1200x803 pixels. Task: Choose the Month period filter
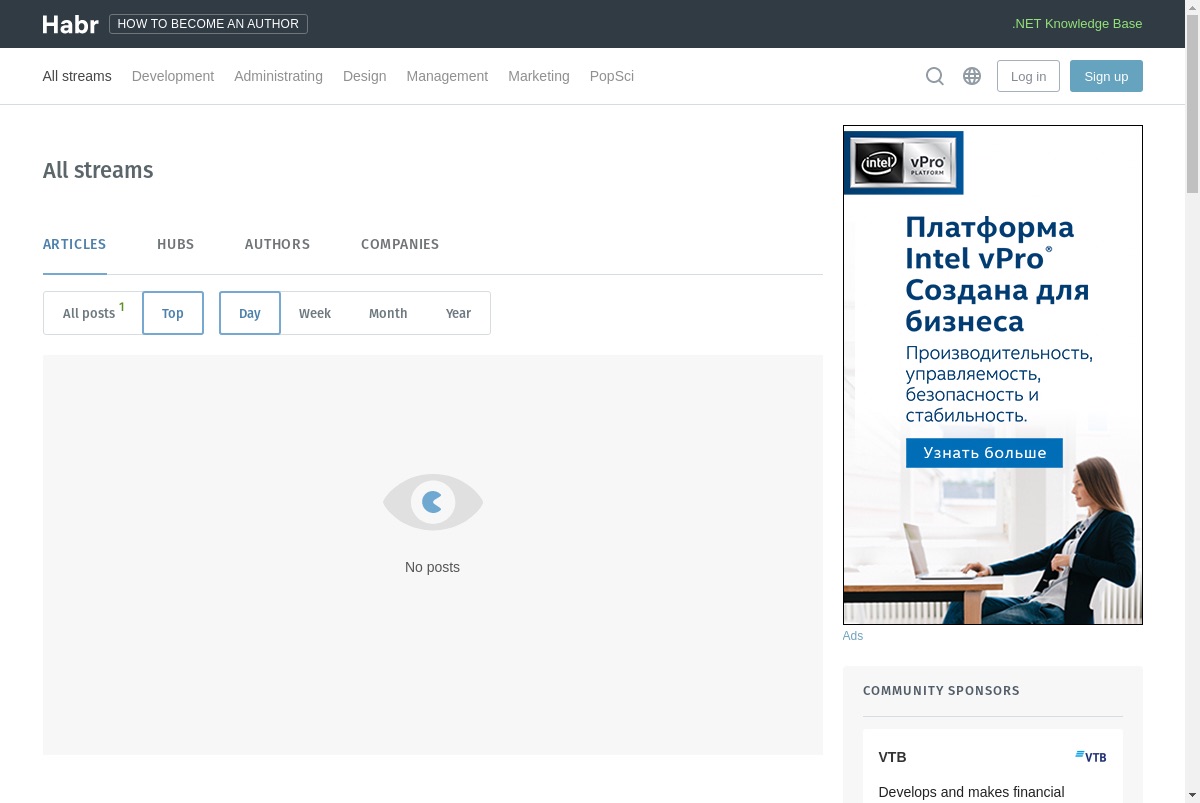tap(388, 313)
